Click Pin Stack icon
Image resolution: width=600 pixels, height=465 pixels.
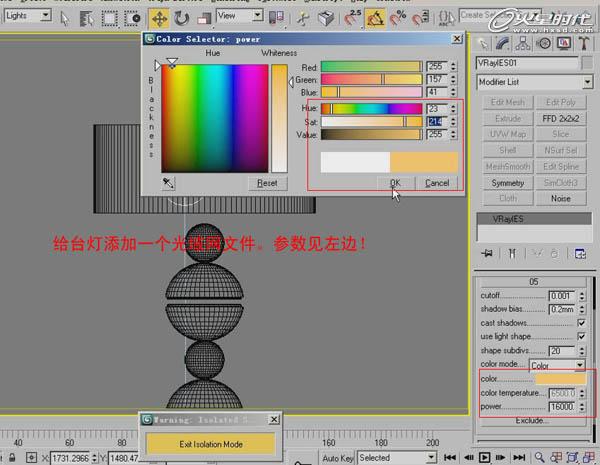(488, 253)
